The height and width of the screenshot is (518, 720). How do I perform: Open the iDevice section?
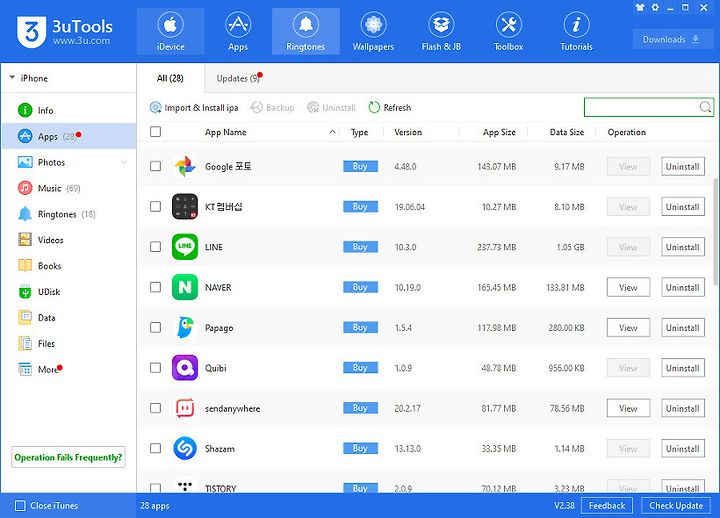click(x=170, y=31)
